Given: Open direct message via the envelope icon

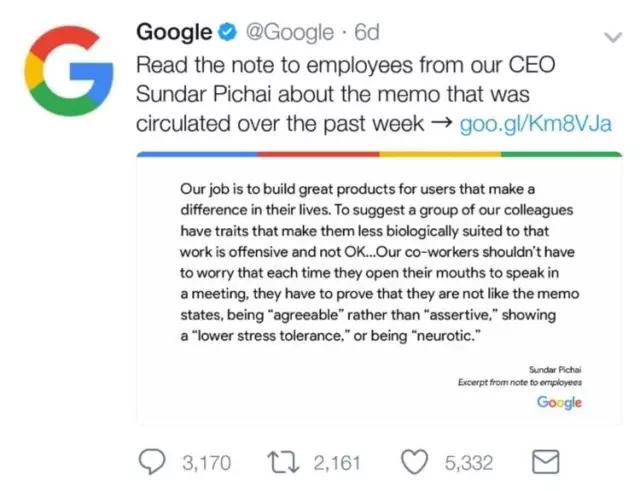Looking at the screenshot, I should click(x=545, y=462).
